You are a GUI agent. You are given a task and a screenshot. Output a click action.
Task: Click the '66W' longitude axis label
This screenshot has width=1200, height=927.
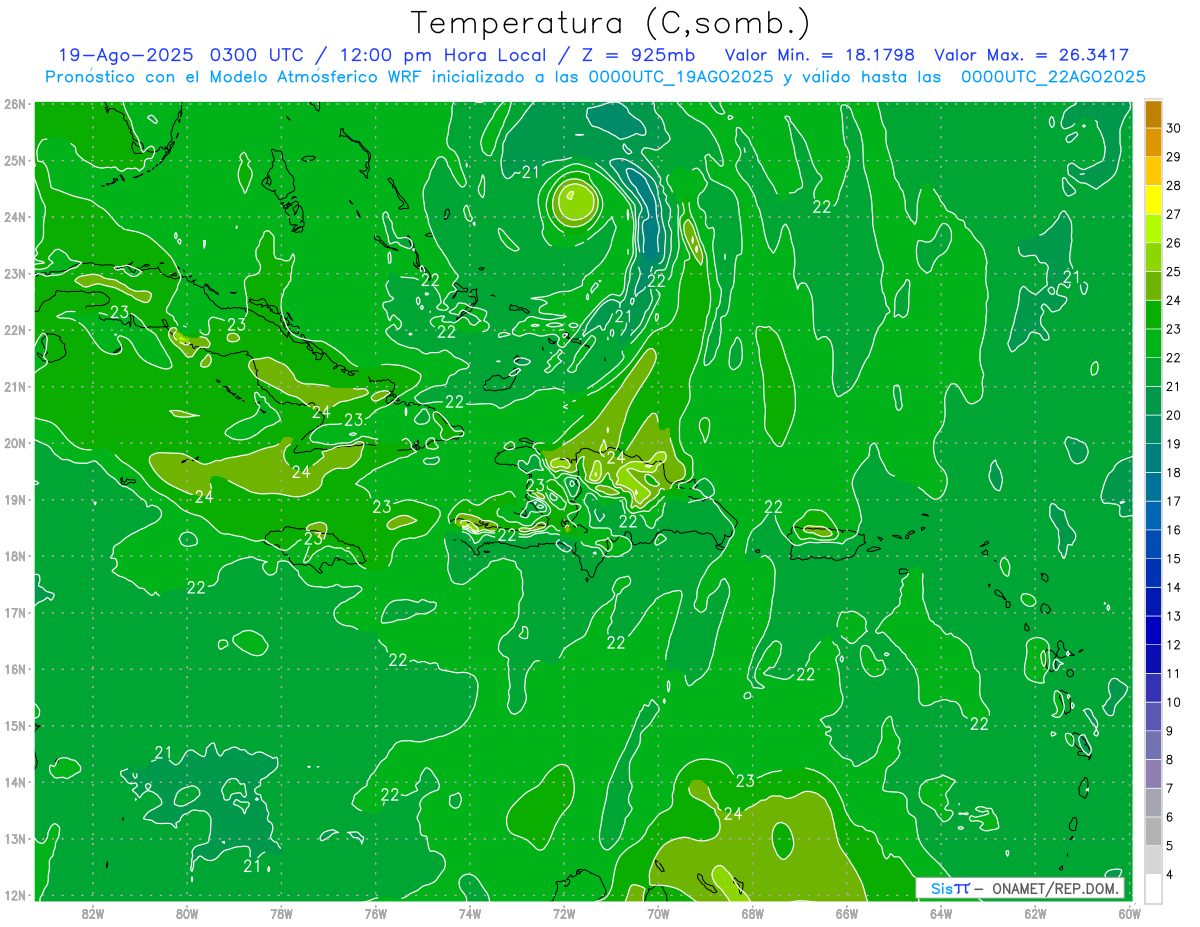coord(846,913)
